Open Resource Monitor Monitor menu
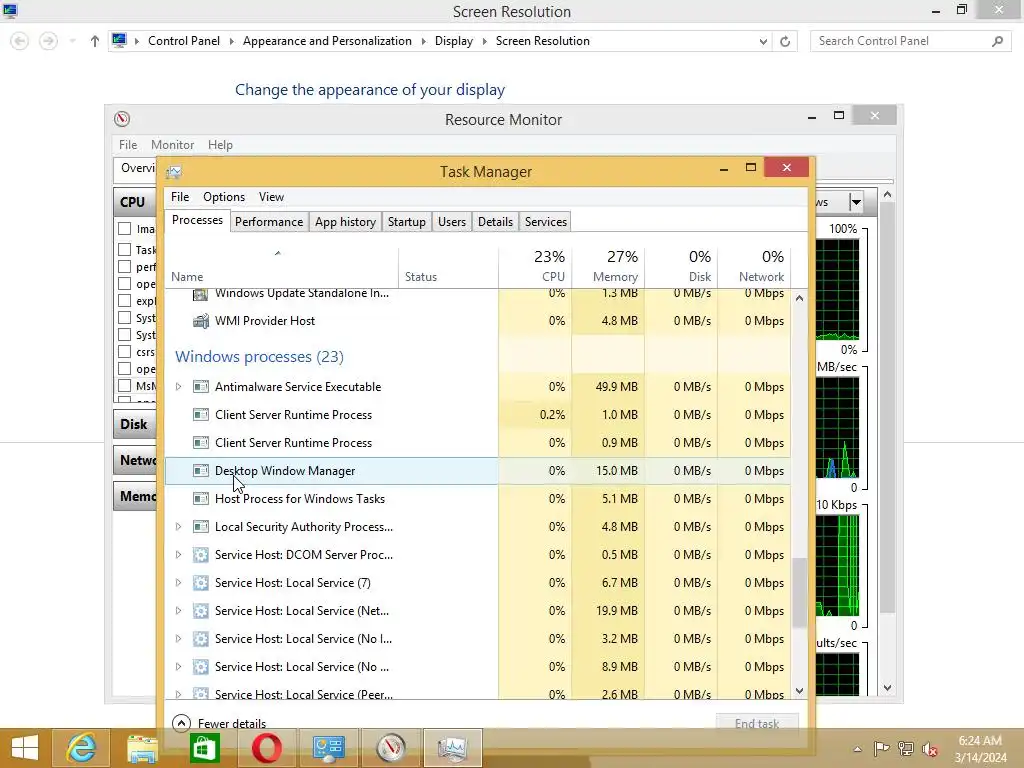Screen dimensions: 1024x768 click(x=172, y=145)
